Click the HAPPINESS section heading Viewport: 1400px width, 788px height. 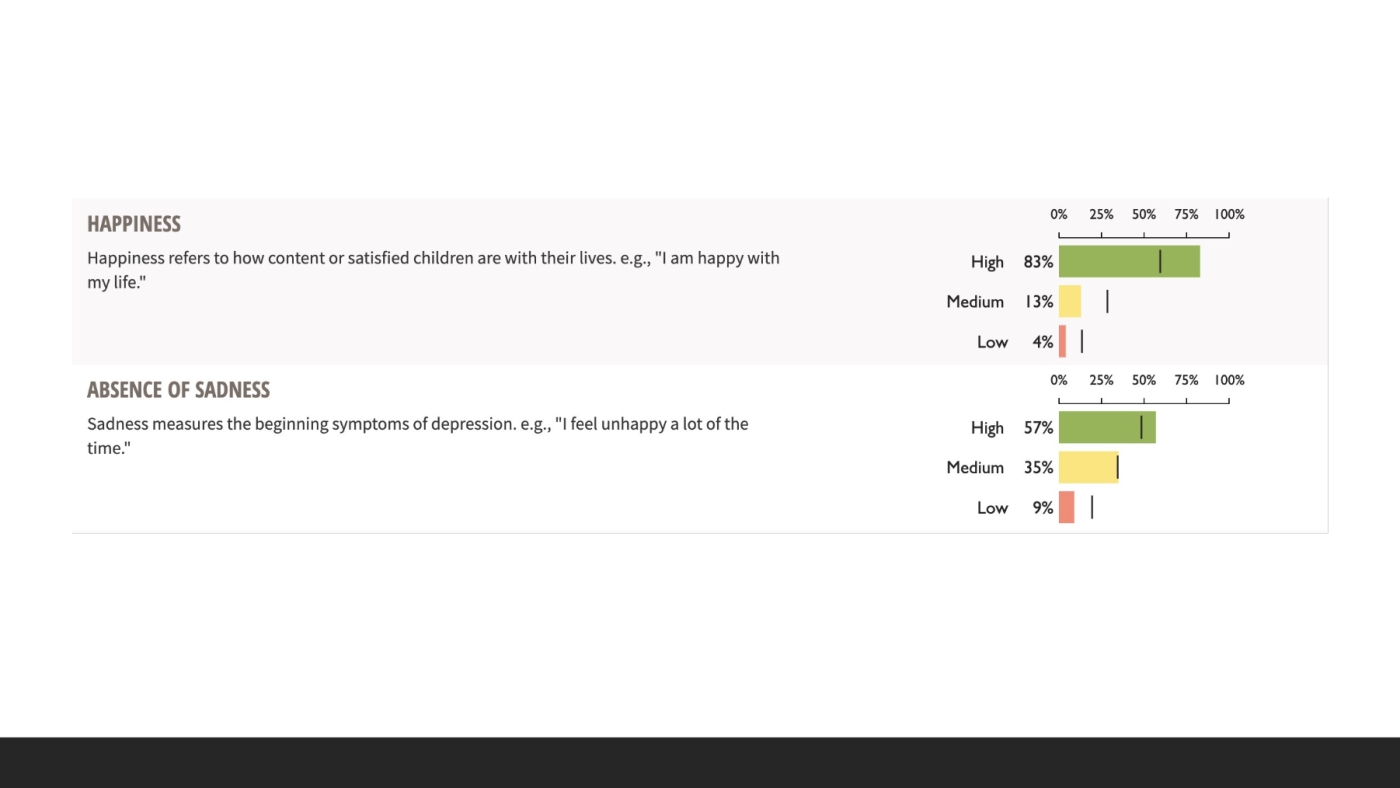point(134,224)
